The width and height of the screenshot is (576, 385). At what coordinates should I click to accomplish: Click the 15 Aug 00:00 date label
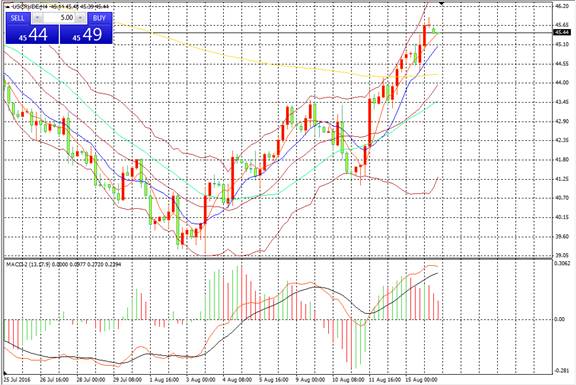click(x=421, y=379)
